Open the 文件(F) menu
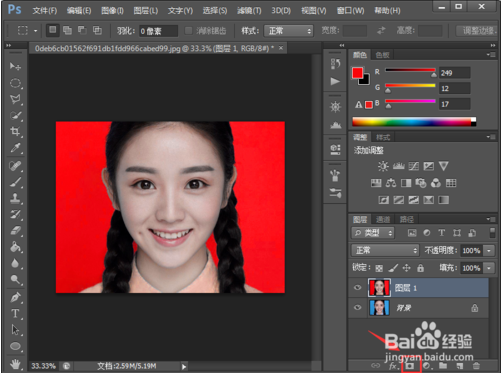Screen dimensions: 501x373 45,11
